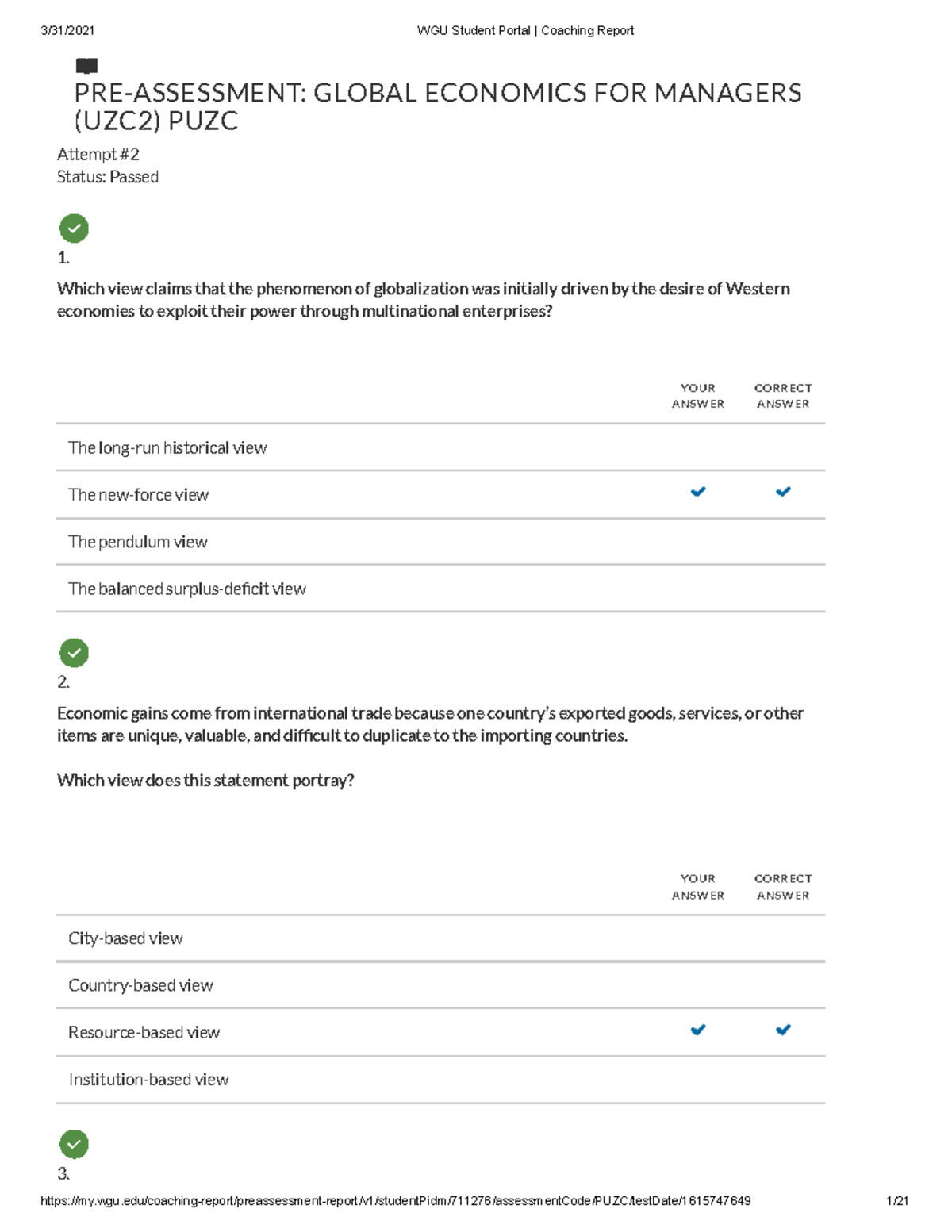The image size is (952, 1232).
Task: Click green check icon above question 1
Action: (x=74, y=228)
